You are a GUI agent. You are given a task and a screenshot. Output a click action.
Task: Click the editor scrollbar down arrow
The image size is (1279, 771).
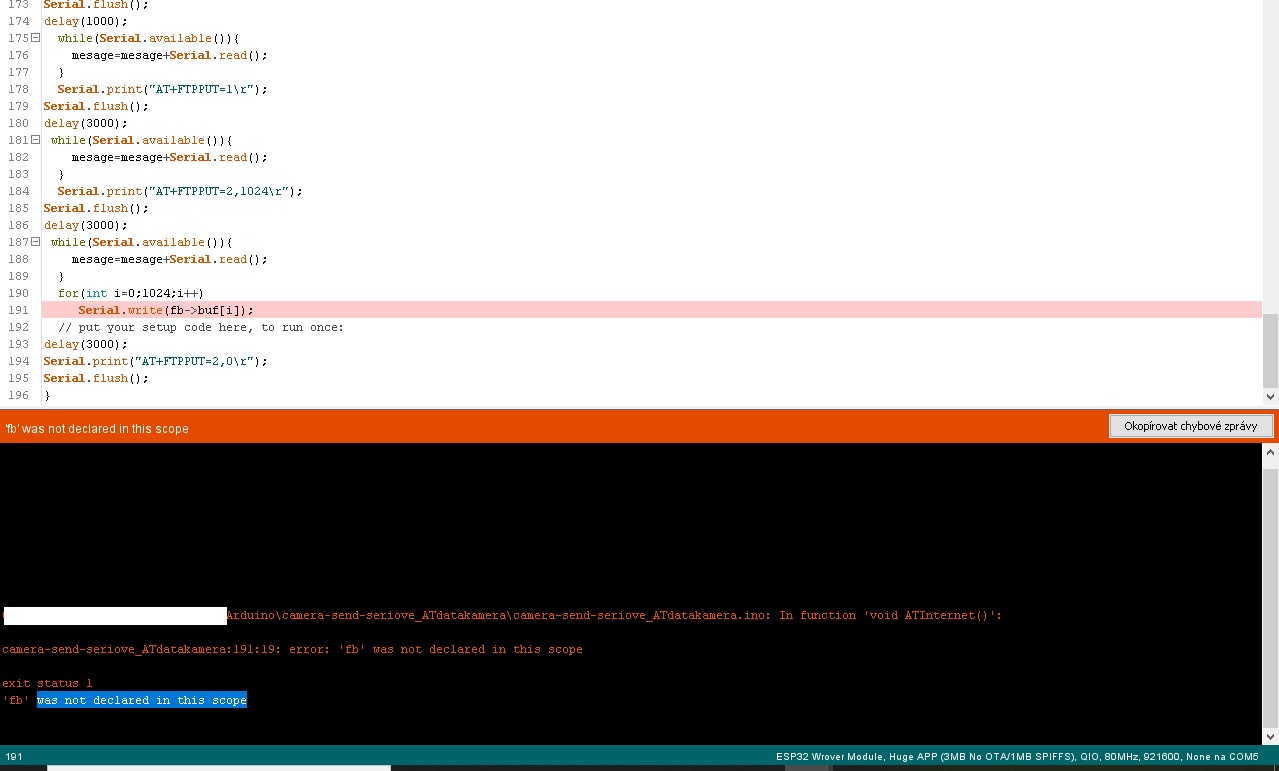[1270, 396]
